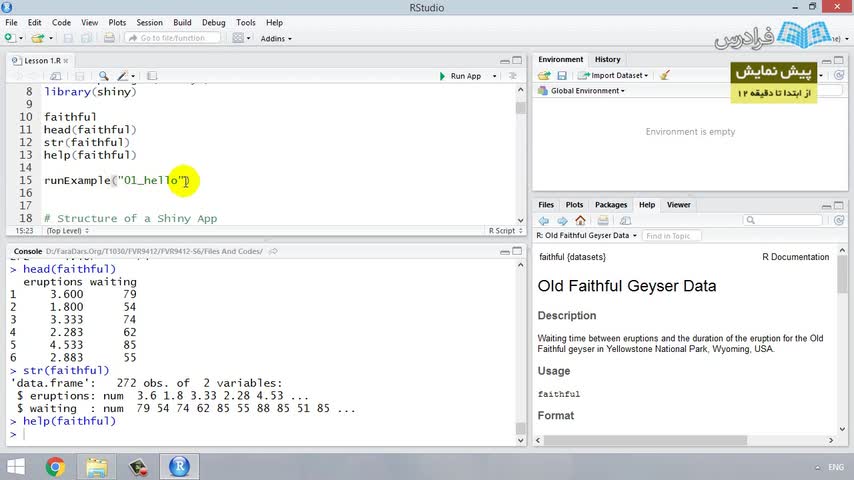
Task: Click the Refresh help topic icon
Action: (x=839, y=220)
